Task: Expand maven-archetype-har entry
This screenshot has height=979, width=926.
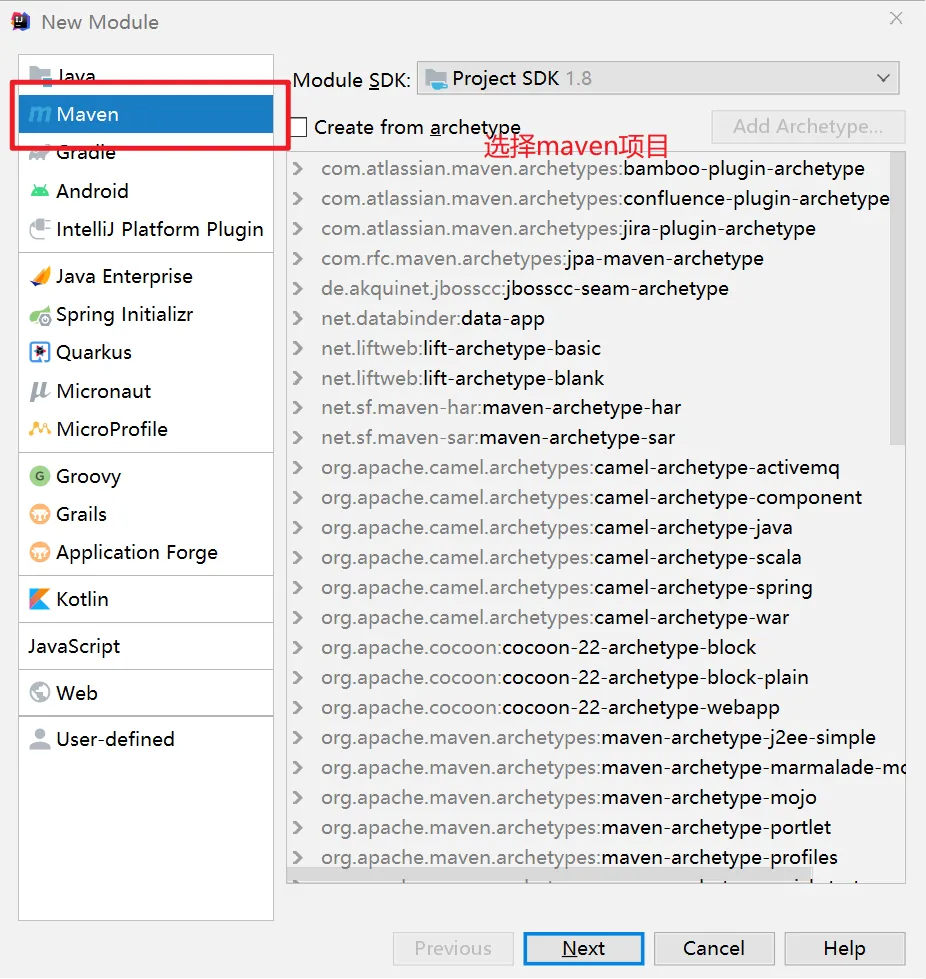Action: pos(298,408)
